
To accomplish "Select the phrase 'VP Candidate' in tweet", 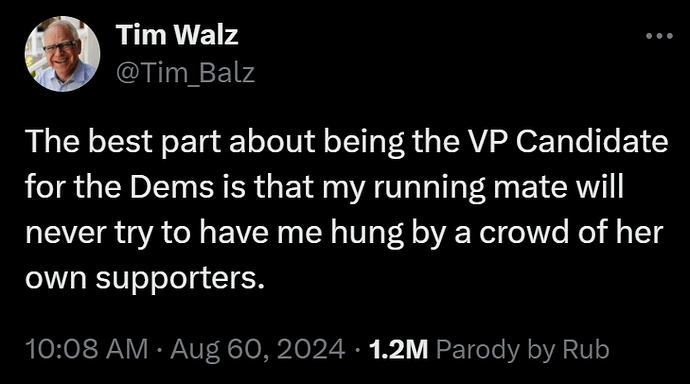I will click(565, 141).
